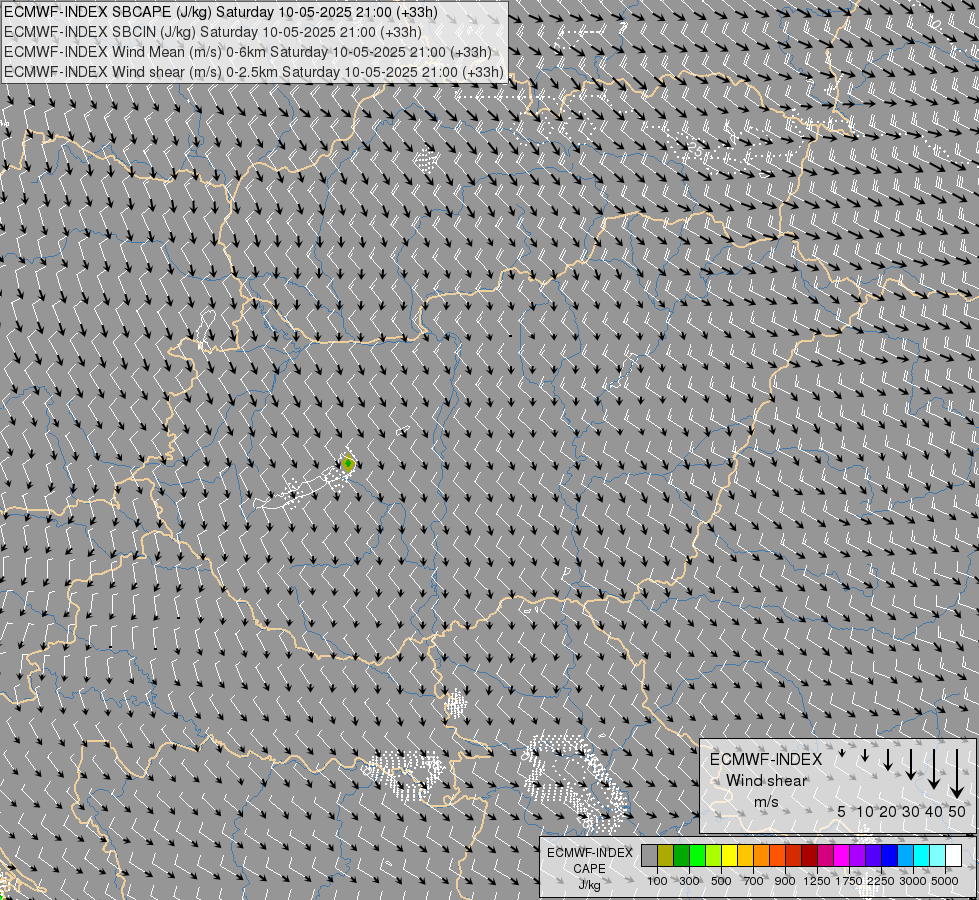979x900 pixels.
Task: Click the '25' dotted contour label on map
Action: [695, 149]
